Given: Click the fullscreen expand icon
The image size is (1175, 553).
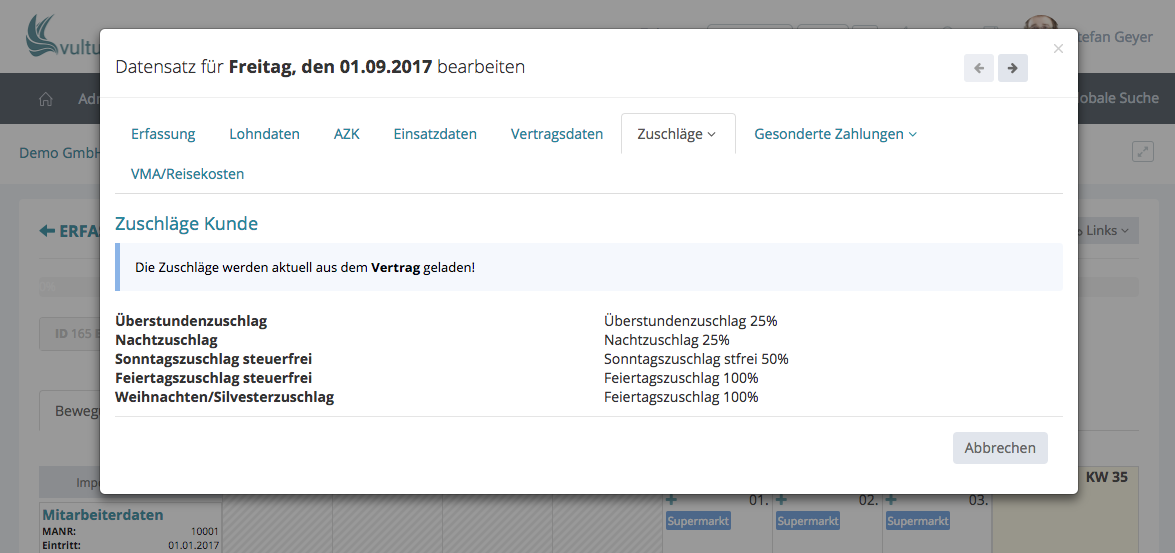Looking at the screenshot, I should point(1142,152).
